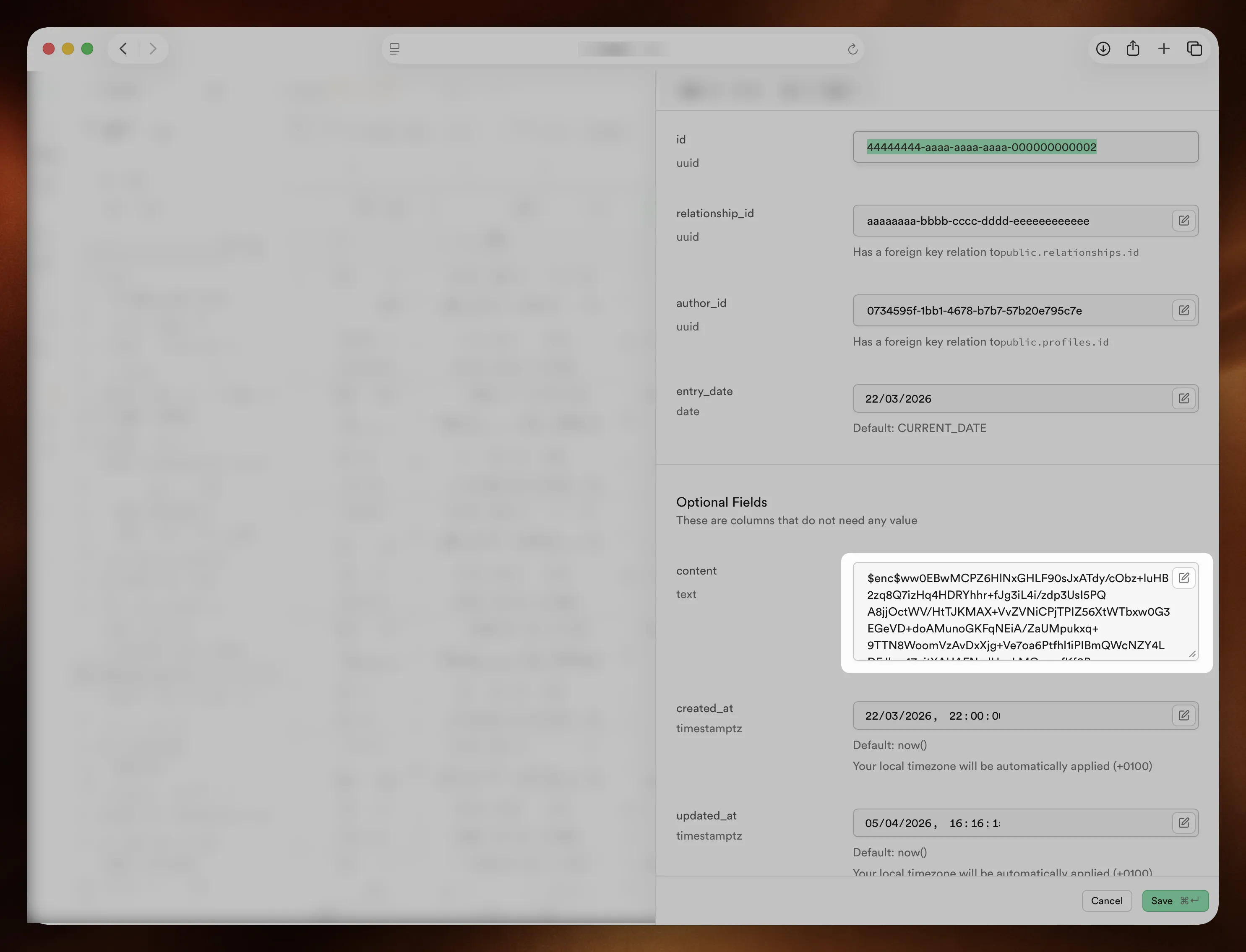Reload the page in address bar
Image resolution: width=1246 pixels, height=952 pixels.
click(852, 49)
